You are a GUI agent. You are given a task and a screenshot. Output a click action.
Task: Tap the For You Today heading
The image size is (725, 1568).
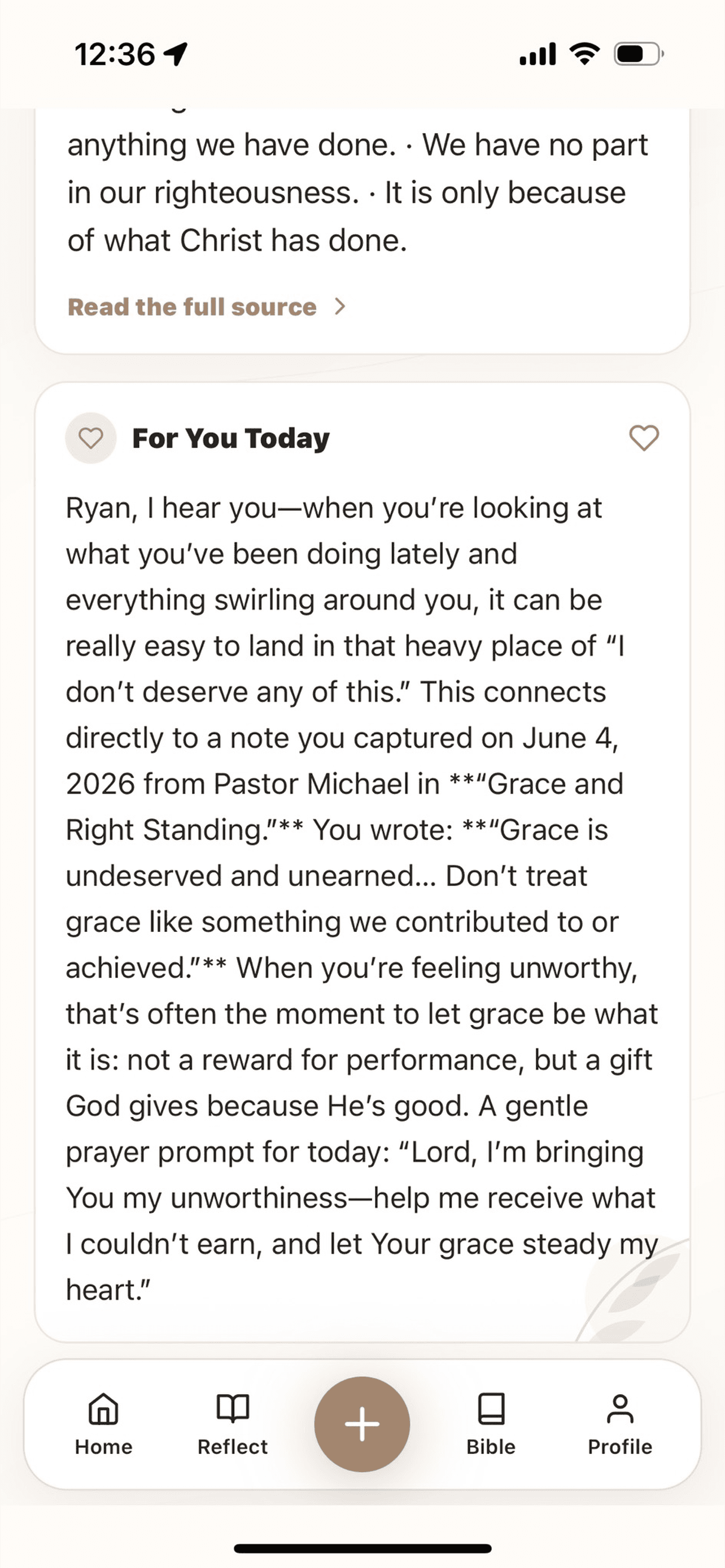(231, 438)
